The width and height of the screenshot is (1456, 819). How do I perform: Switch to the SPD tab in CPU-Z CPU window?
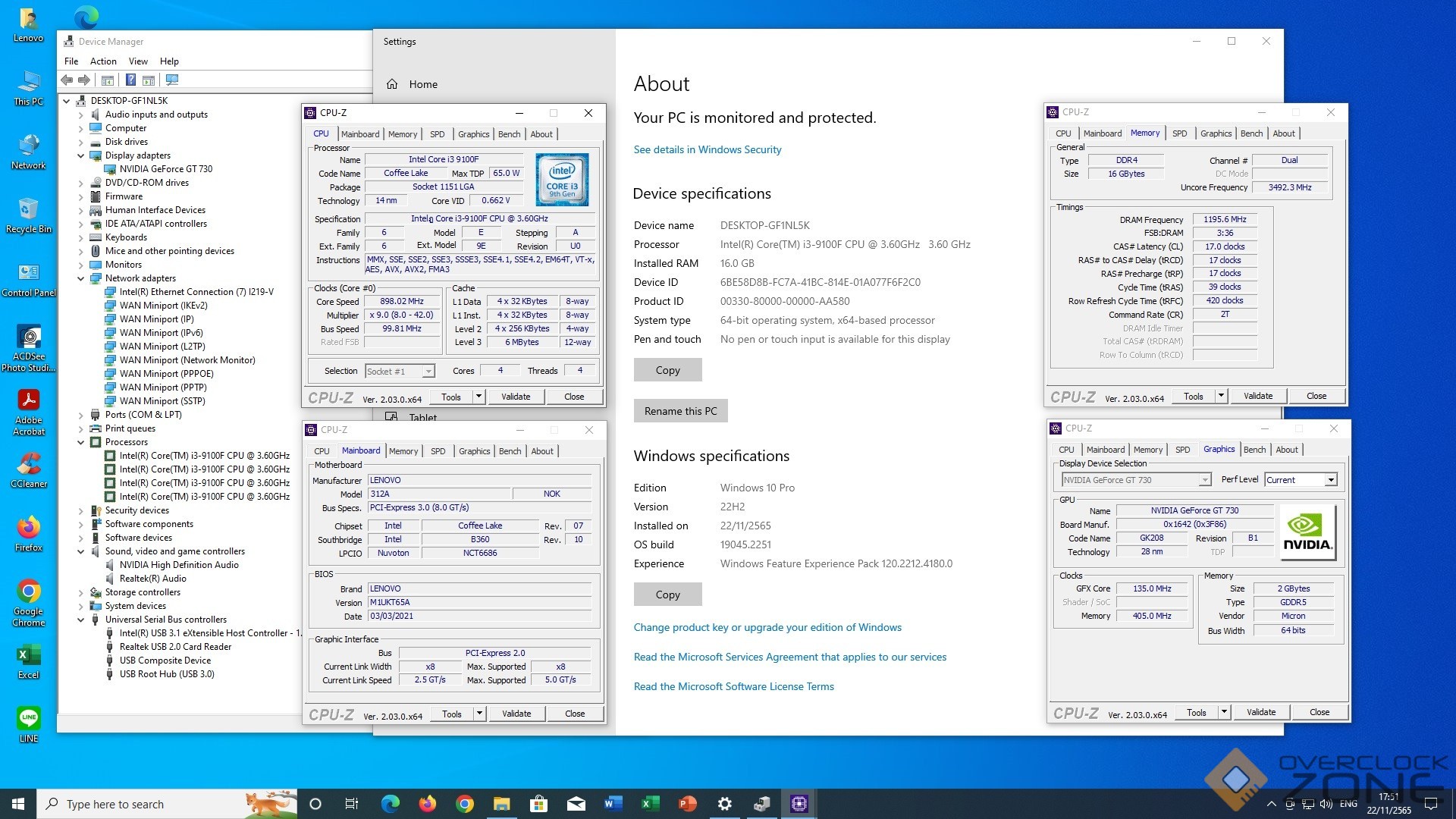(x=437, y=134)
